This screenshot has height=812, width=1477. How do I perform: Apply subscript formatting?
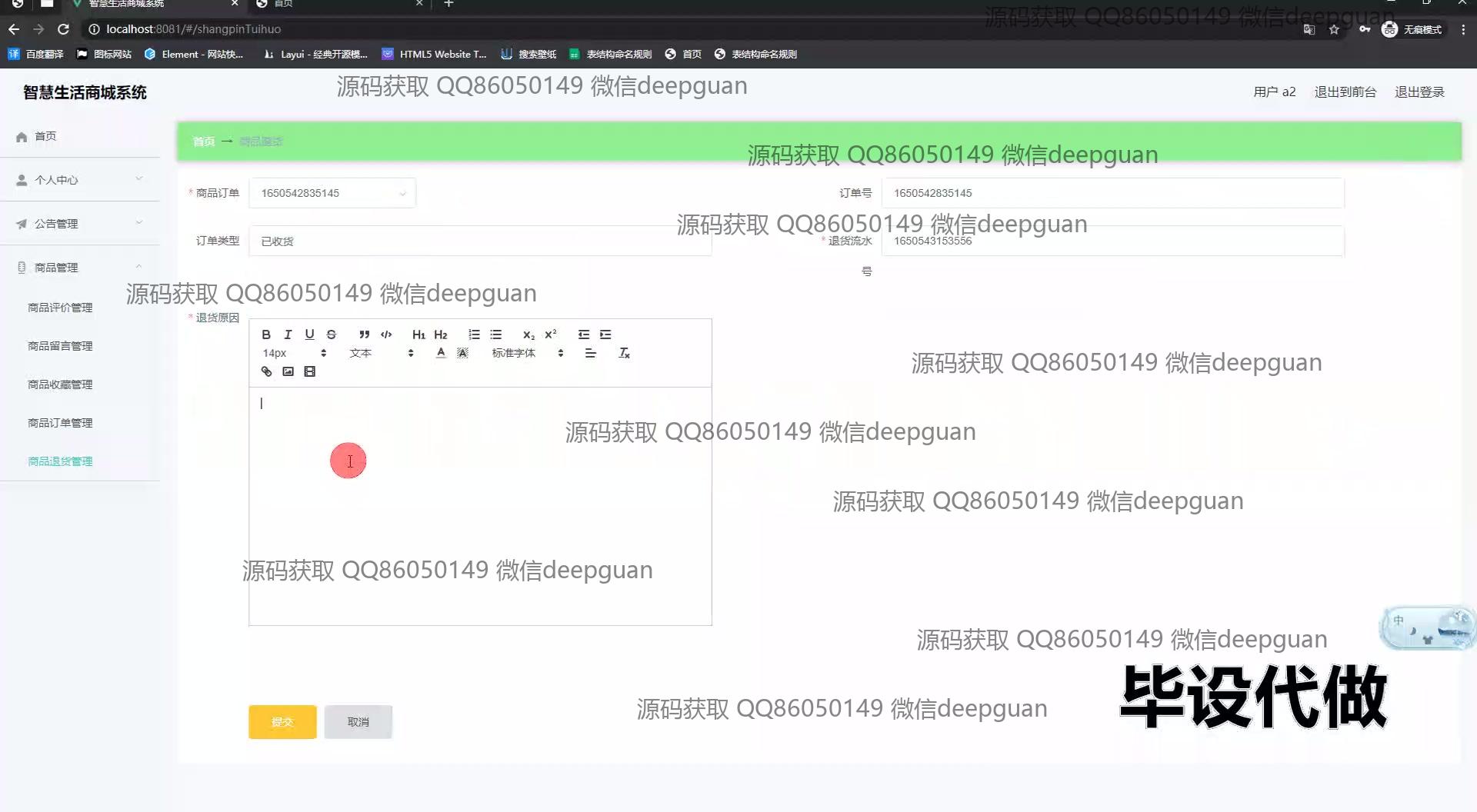tap(528, 334)
